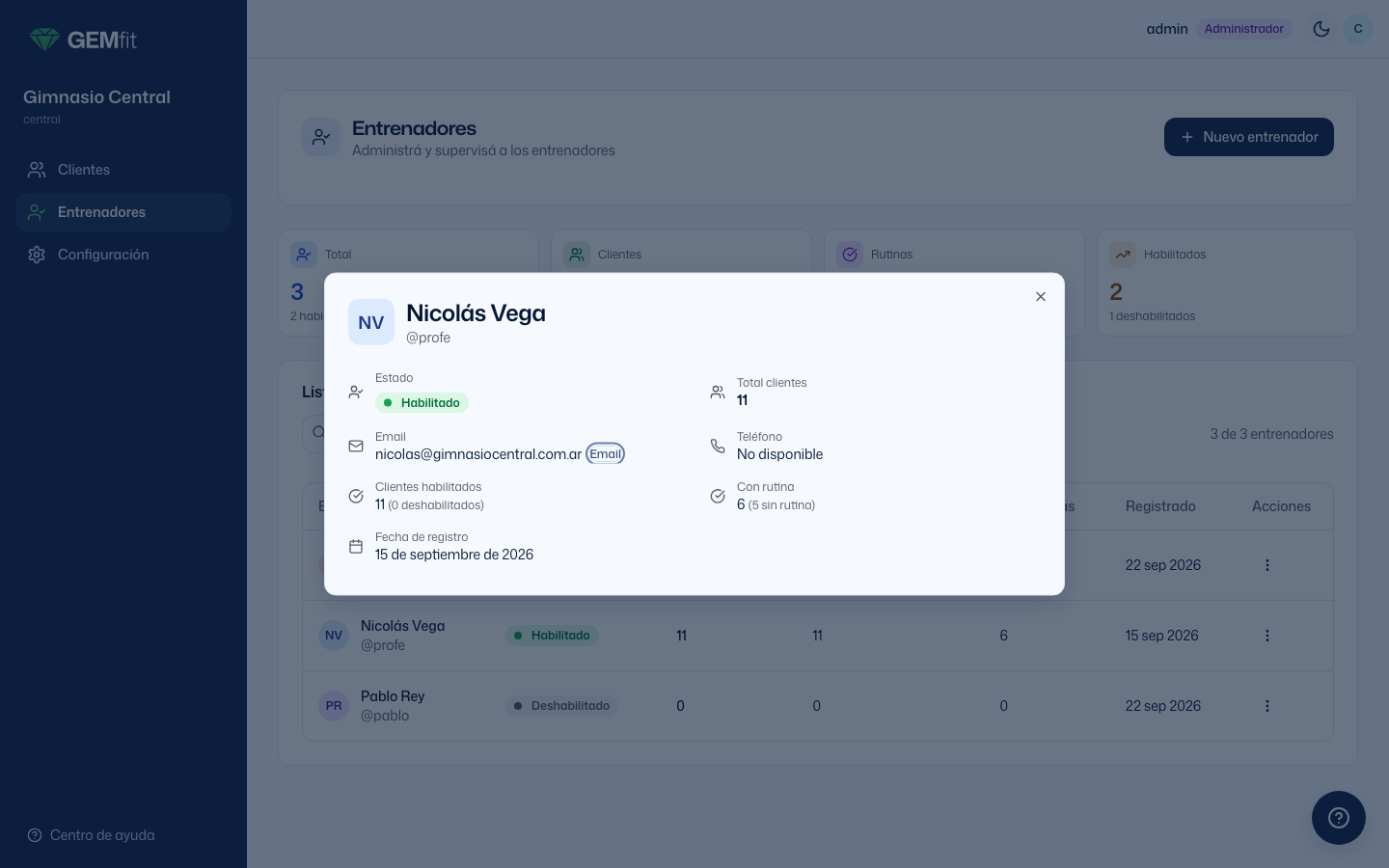Open Clientes in the sidebar
The height and width of the screenshot is (868, 1389).
pos(123,170)
